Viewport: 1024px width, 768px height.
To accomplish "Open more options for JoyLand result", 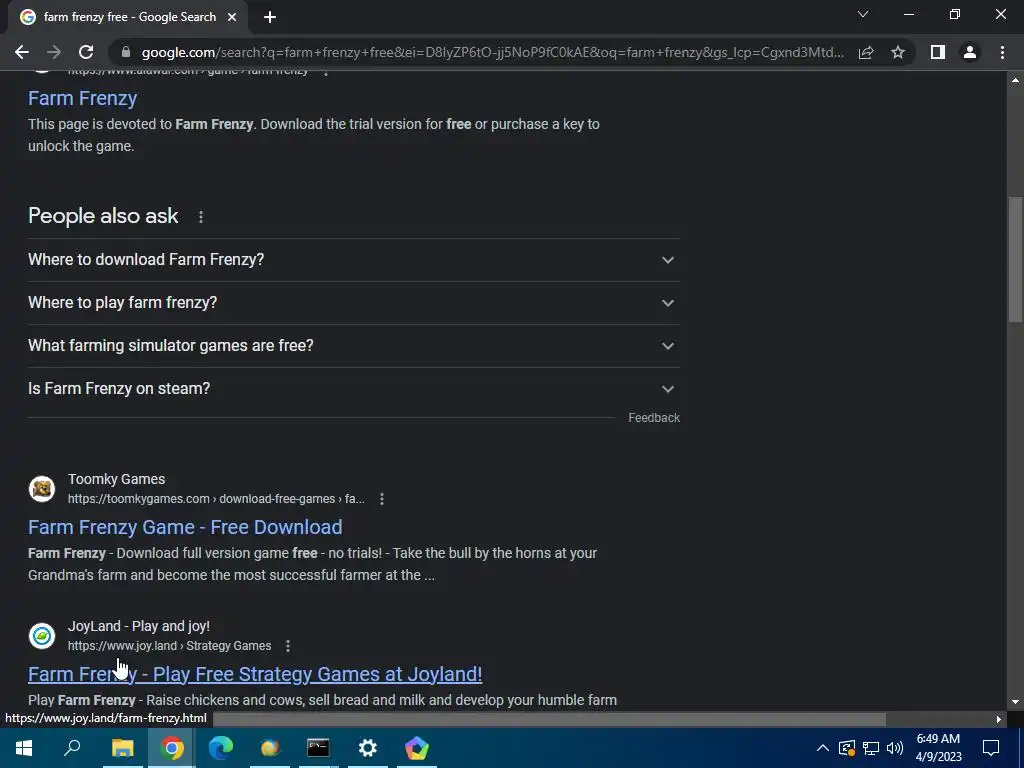I will coord(288,646).
